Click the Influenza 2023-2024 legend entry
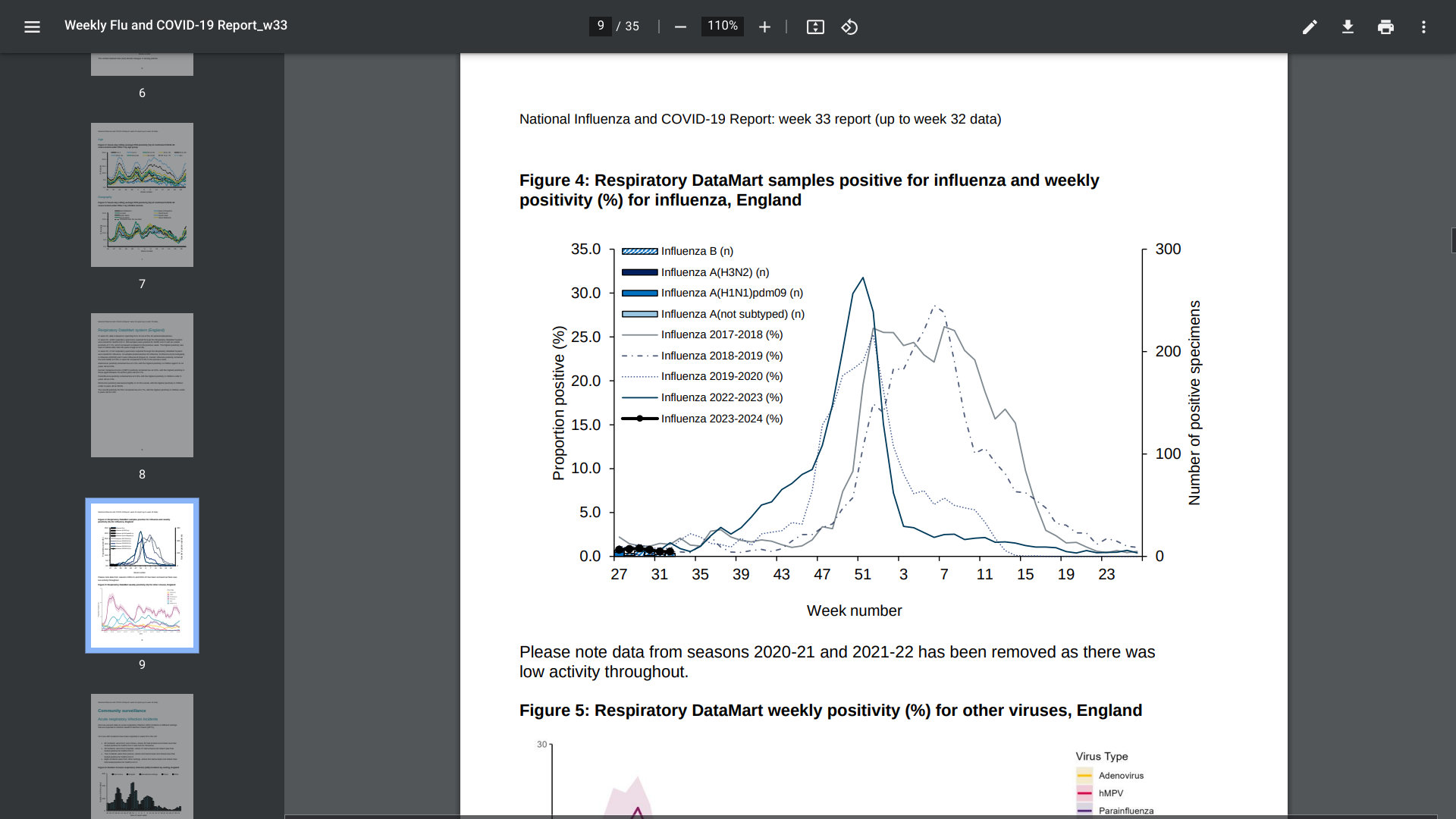 [x=721, y=419]
